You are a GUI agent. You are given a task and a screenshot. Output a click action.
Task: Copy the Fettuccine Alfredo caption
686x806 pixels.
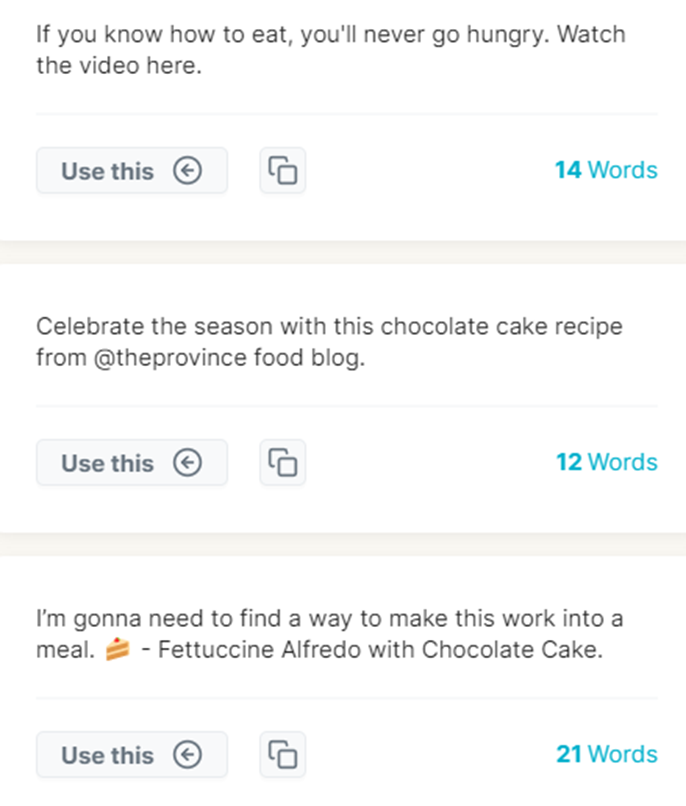tap(283, 755)
